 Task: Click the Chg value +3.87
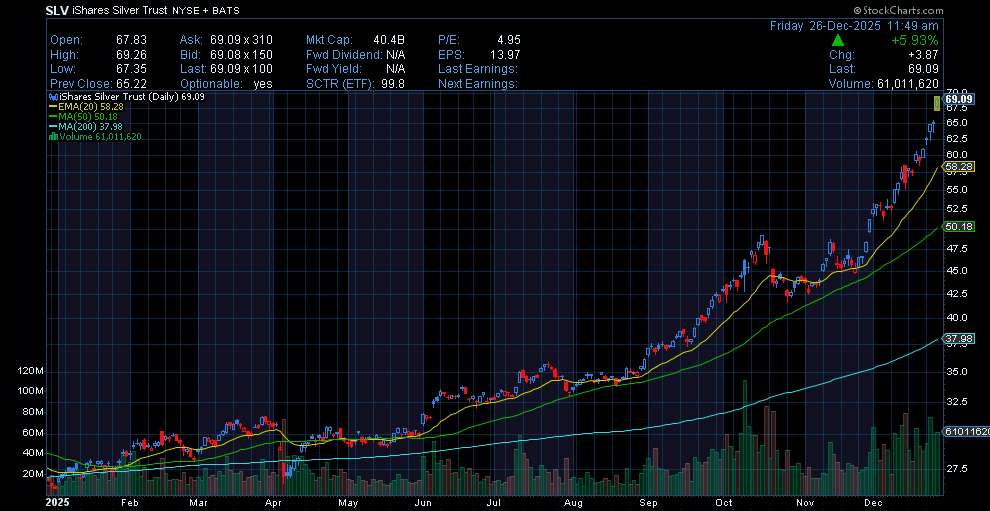click(922, 55)
